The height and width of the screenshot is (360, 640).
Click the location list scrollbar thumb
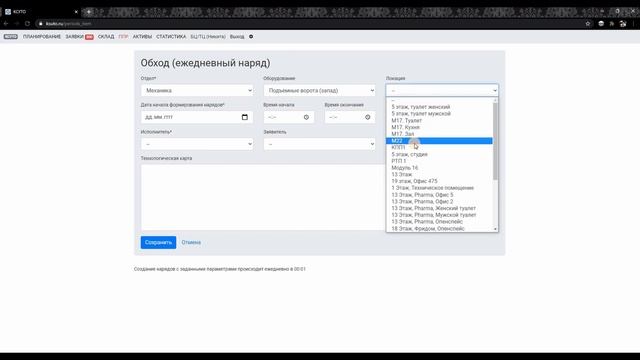pos(495,141)
